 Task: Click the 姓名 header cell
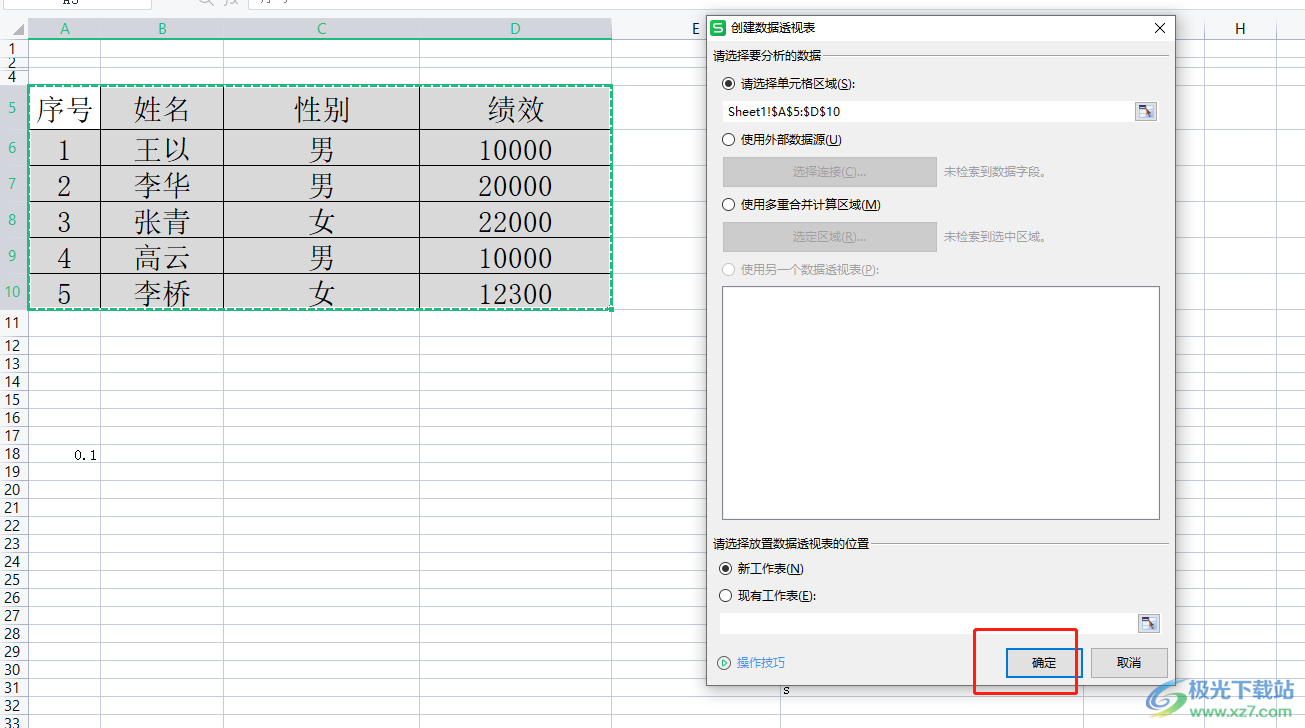click(162, 108)
